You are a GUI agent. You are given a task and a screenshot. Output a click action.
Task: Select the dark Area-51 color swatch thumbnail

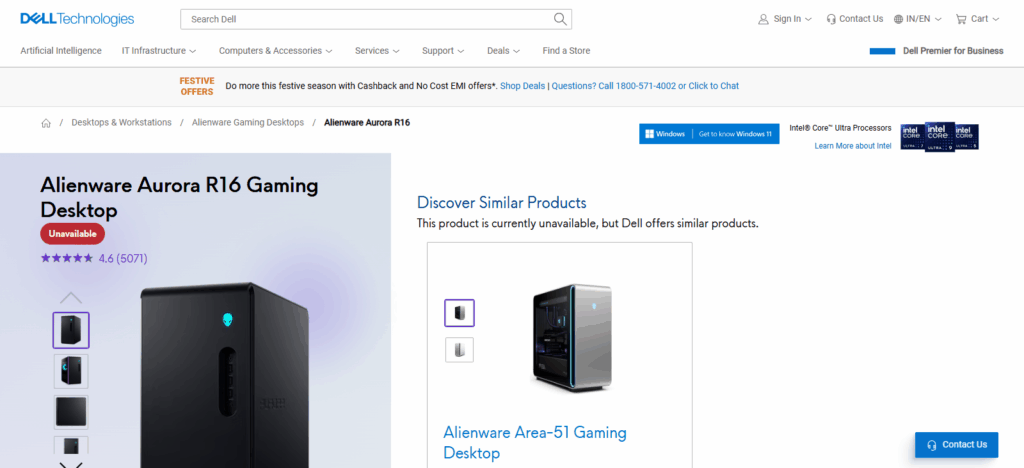pos(460,313)
